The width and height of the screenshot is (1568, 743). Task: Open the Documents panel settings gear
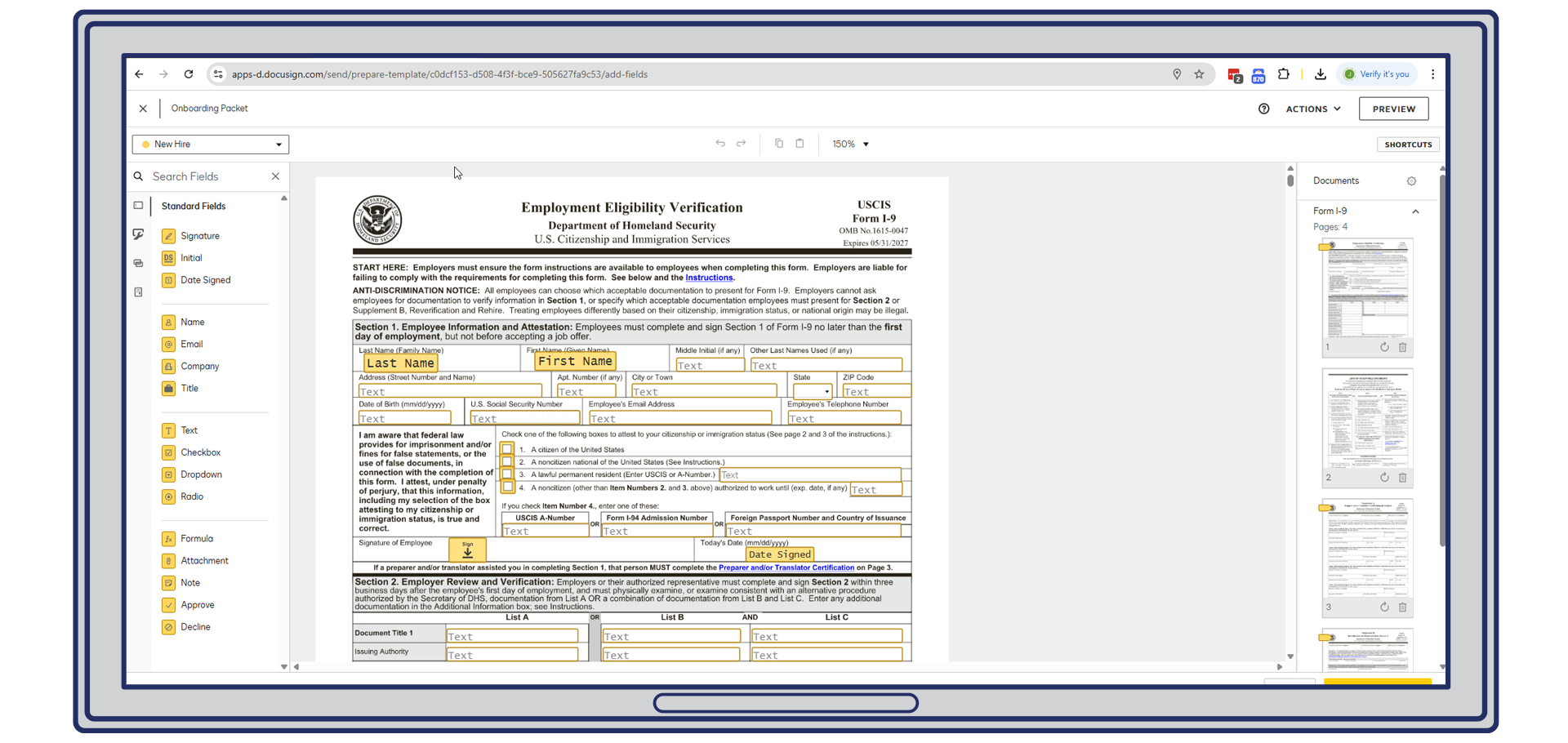[x=1412, y=180]
